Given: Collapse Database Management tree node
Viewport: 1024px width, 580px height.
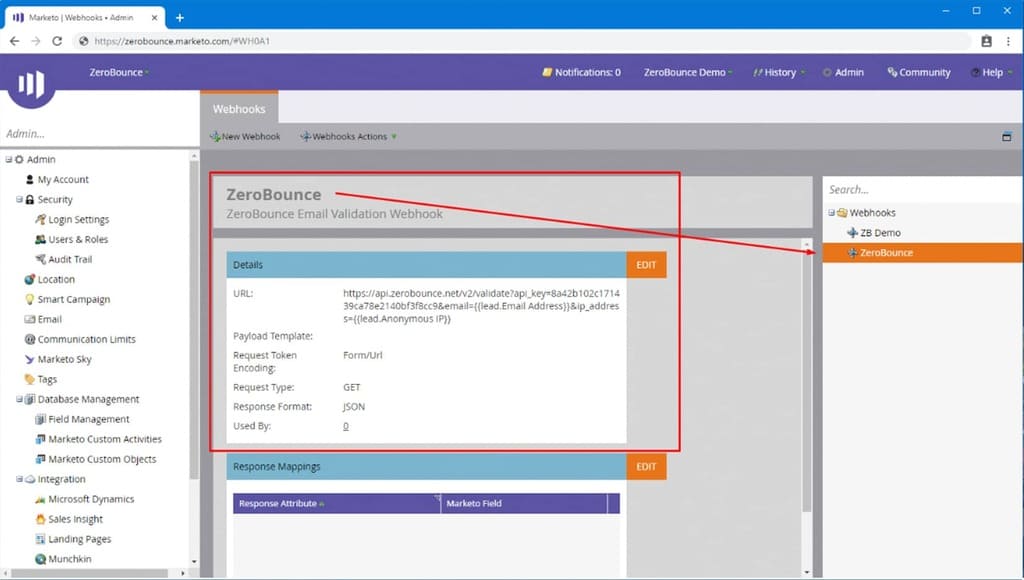Looking at the screenshot, I should click(19, 399).
